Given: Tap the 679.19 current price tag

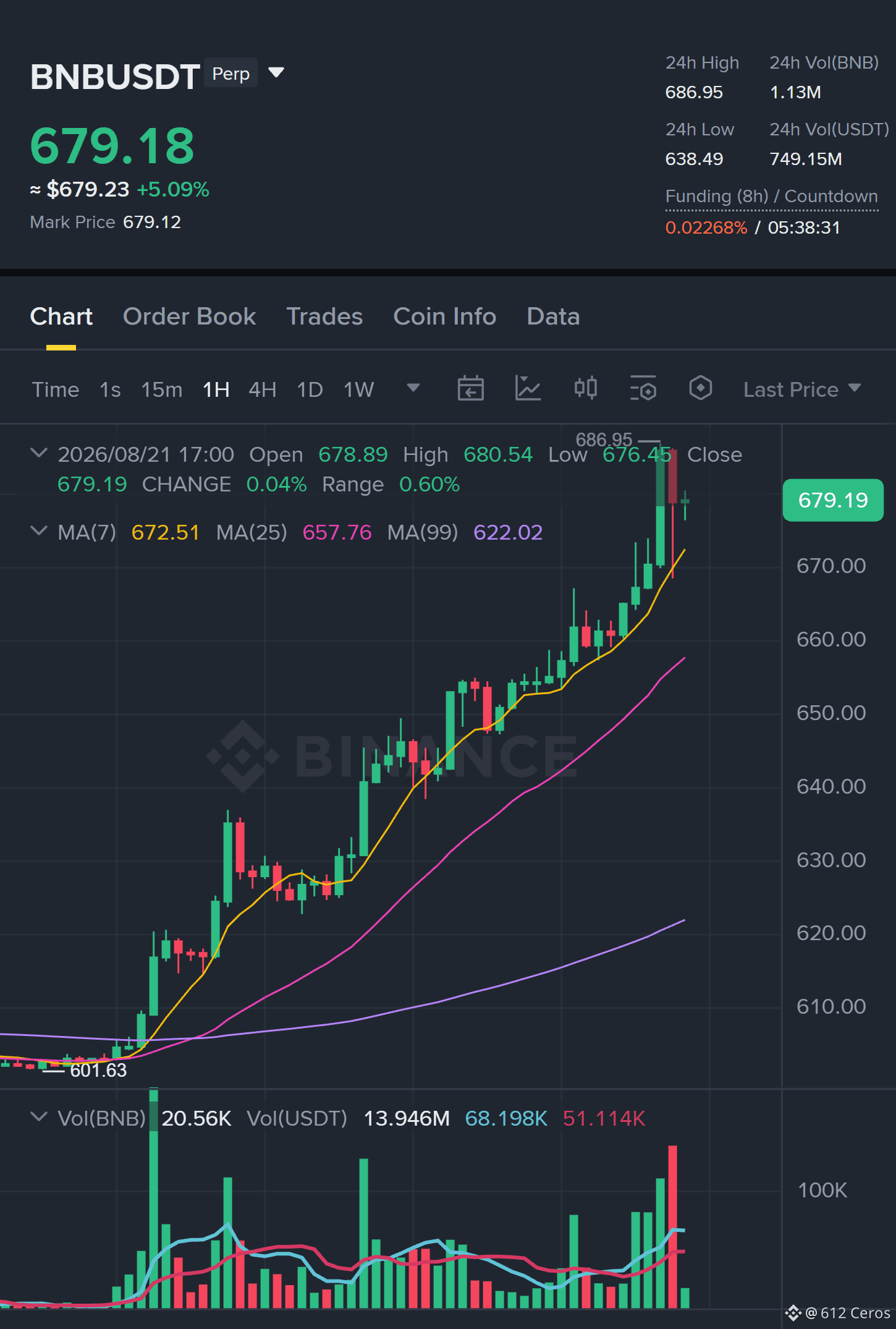Looking at the screenshot, I should [x=833, y=500].
